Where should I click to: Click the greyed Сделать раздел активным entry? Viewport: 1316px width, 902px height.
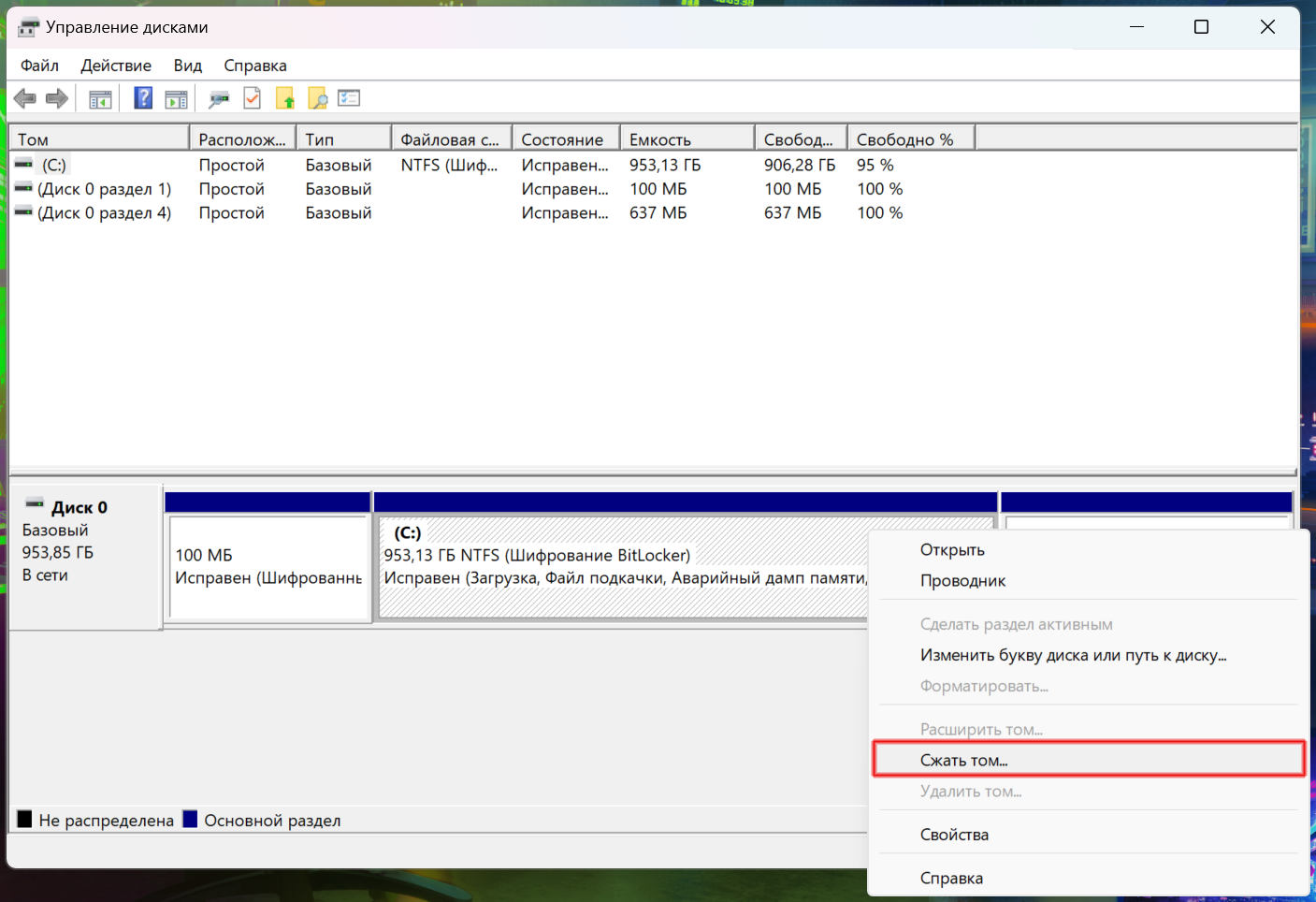pyautogui.click(x=1089, y=625)
